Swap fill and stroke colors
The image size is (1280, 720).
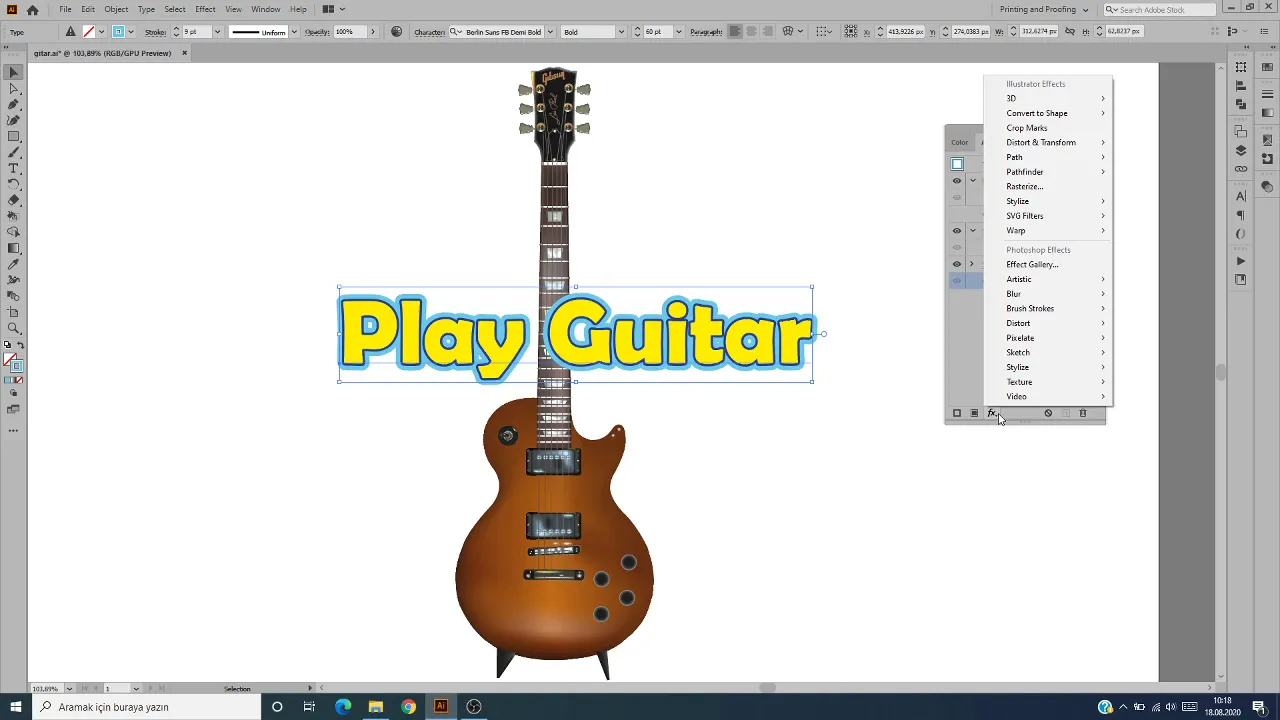click(x=21, y=345)
